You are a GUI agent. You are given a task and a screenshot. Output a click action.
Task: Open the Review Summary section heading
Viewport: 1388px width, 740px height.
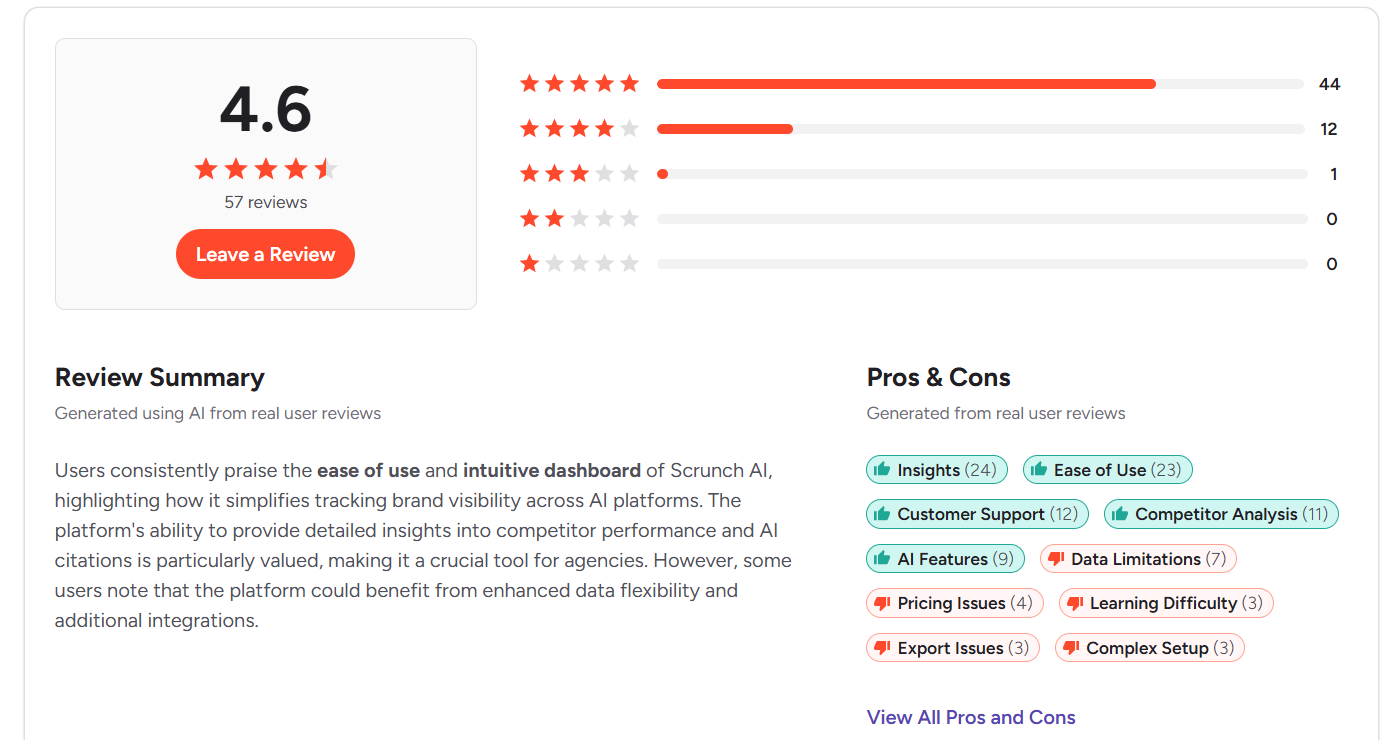click(x=159, y=377)
